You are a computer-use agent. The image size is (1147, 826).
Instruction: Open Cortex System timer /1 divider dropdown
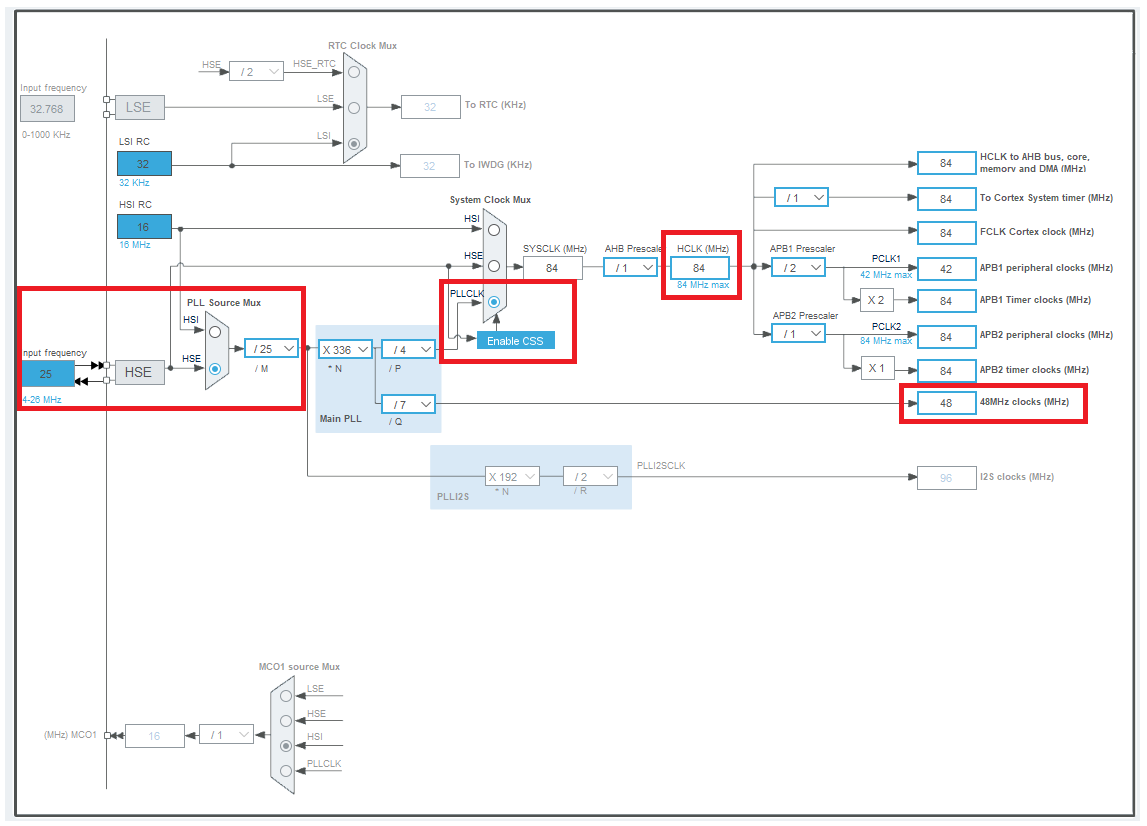801,198
